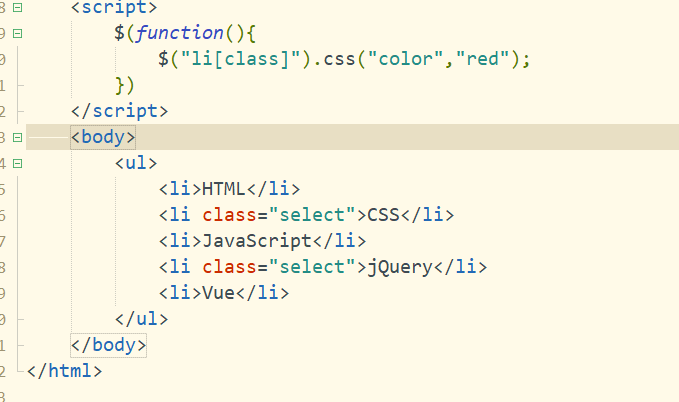Click the CSS list item text
The height and width of the screenshot is (402, 679).
(383, 215)
